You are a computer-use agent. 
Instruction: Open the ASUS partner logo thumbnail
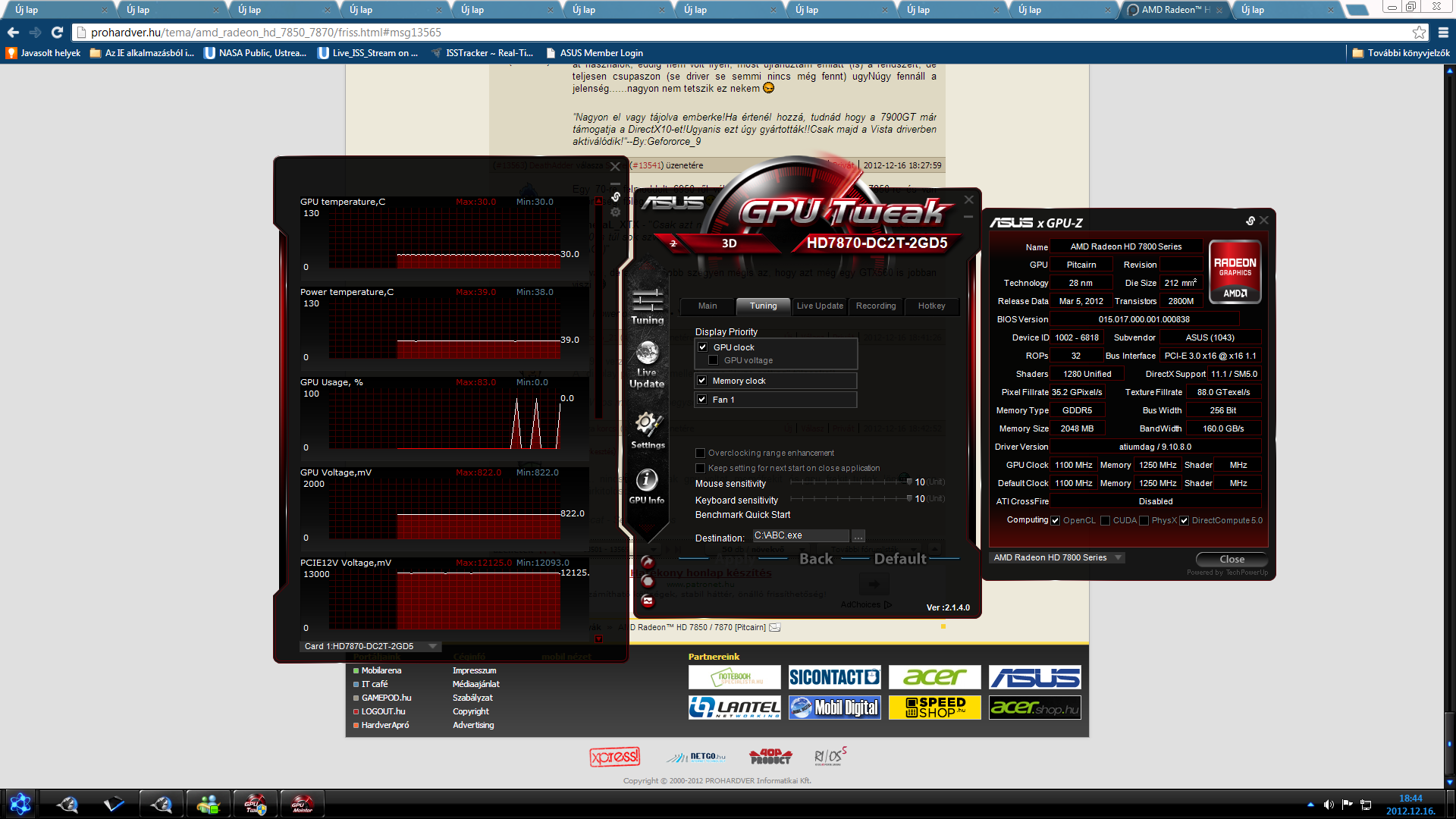point(1034,677)
